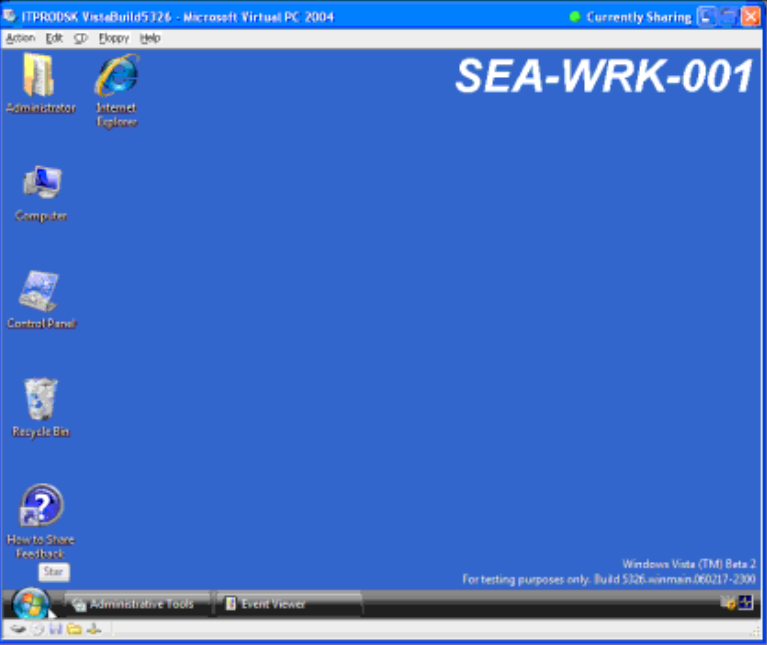Launch Internet Explorer from the desktop

(x=116, y=91)
